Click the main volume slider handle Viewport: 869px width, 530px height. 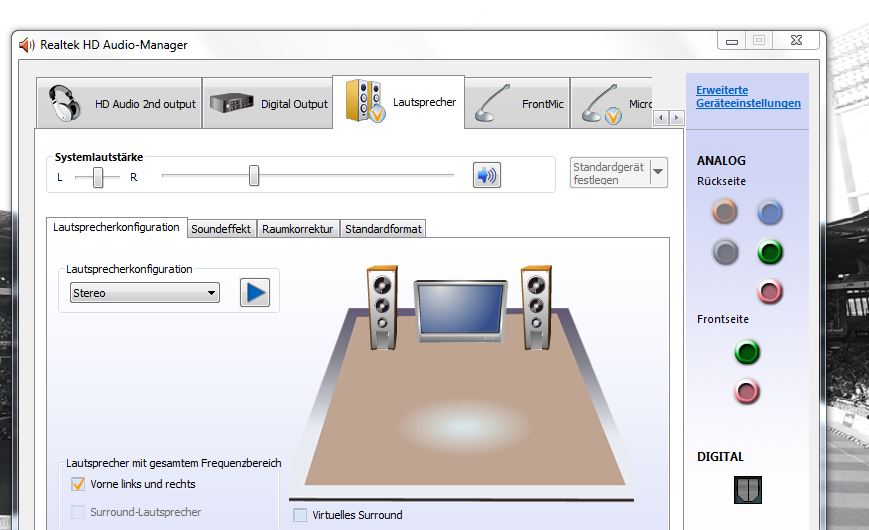[254, 176]
